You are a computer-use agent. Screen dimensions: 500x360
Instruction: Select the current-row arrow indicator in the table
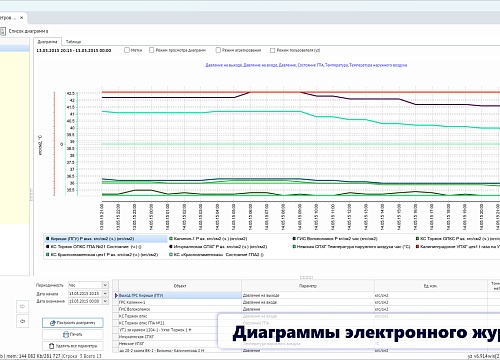coord(116,295)
